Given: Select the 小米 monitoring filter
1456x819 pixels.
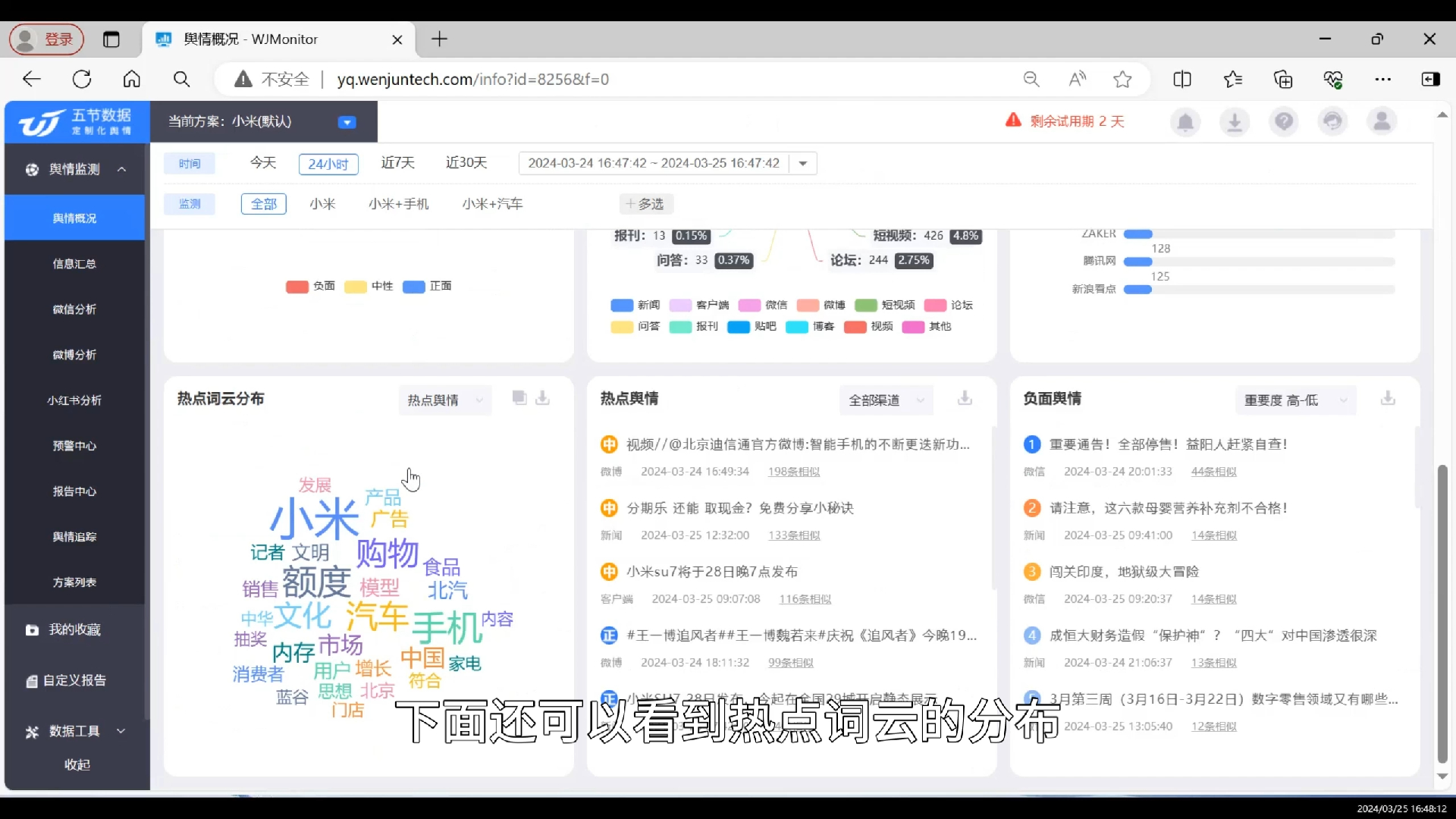Looking at the screenshot, I should pos(322,204).
